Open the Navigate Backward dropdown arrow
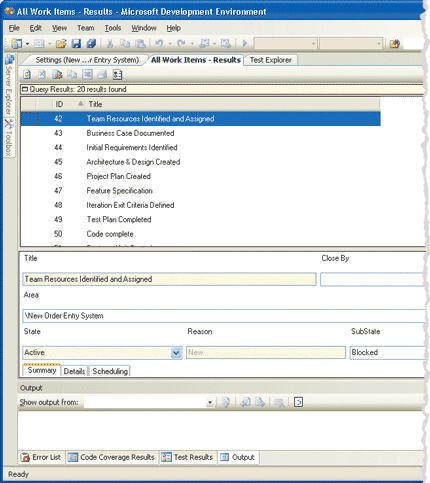Image resolution: width=430 pixels, height=483 pixels. point(214,44)
